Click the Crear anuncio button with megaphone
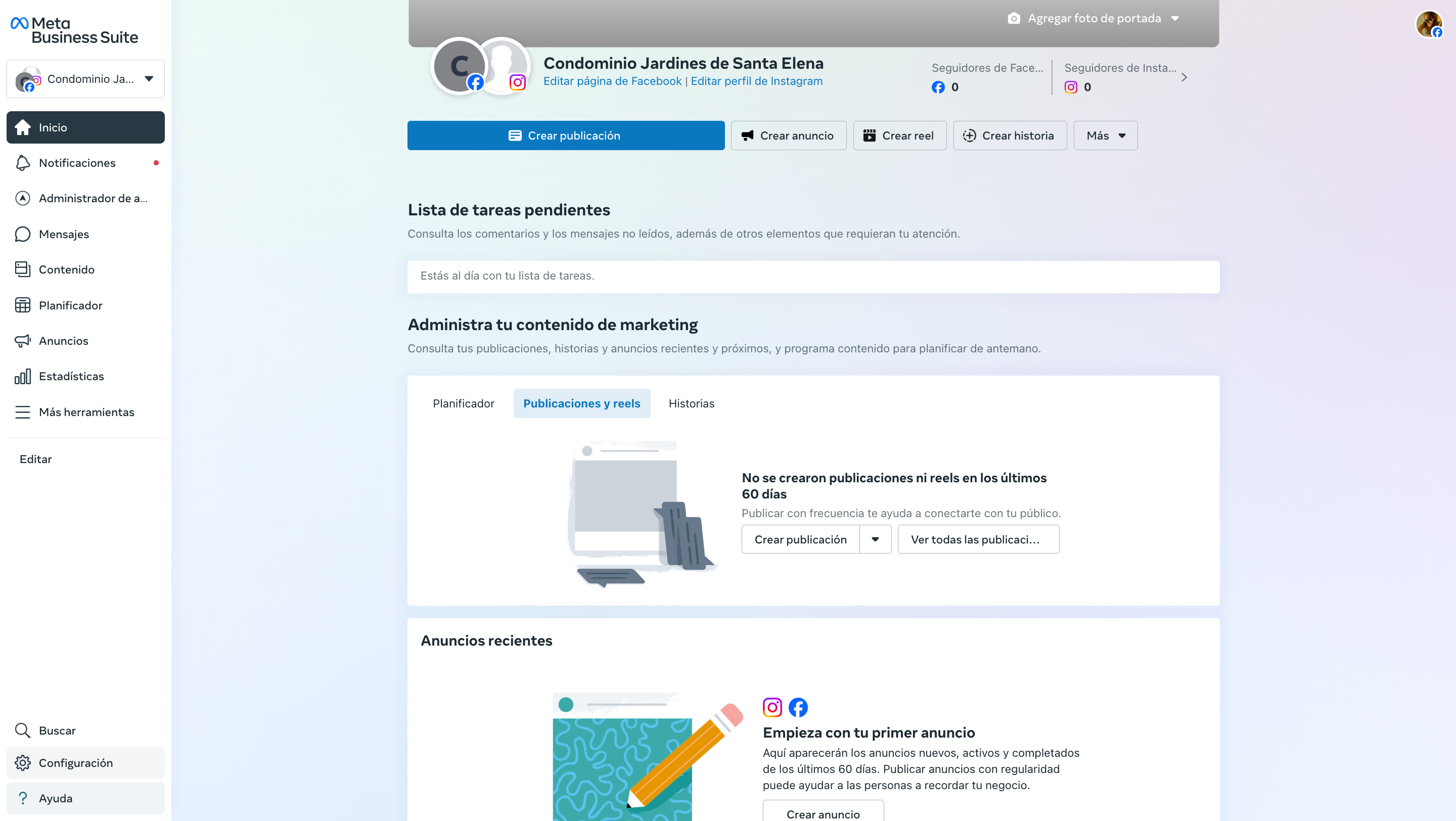Image resolution: width=1456 pixels, height=821 pixels. [789, 135]
